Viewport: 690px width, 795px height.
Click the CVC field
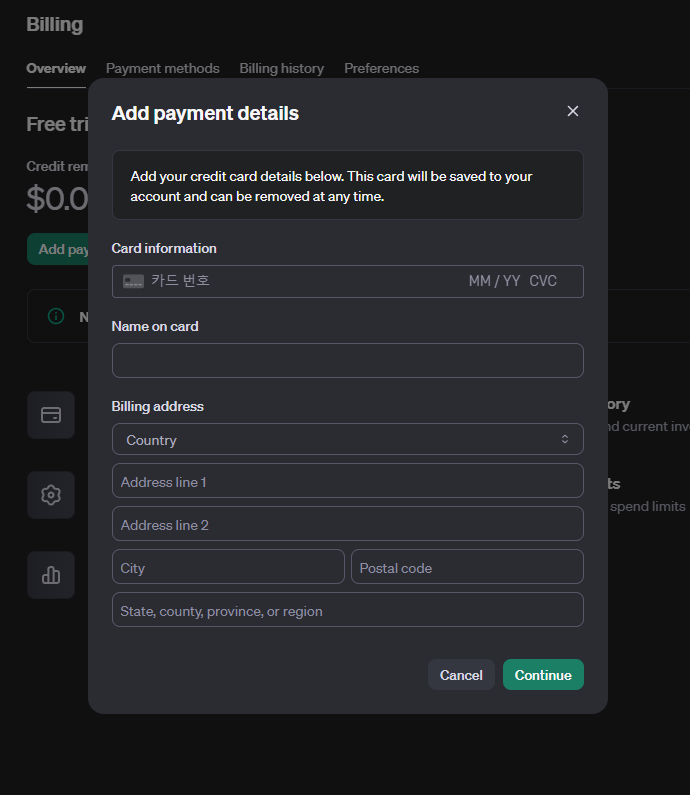tap(543, 282)
